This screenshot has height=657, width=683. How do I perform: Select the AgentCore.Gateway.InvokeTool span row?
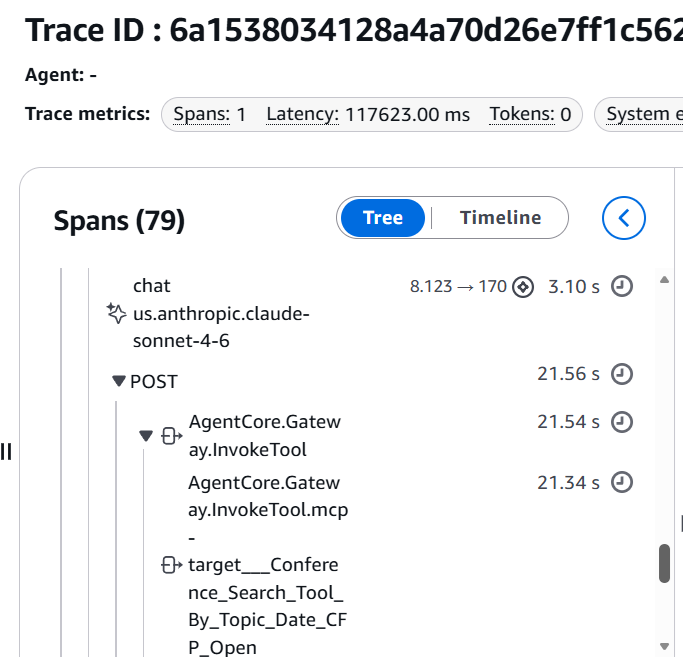click(x=264, y=436)
